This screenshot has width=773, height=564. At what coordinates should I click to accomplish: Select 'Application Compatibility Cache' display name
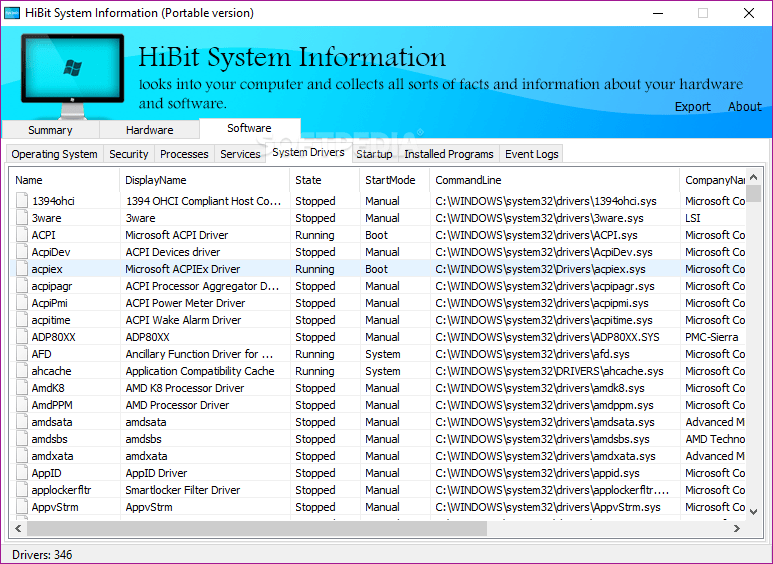[200, 371]
